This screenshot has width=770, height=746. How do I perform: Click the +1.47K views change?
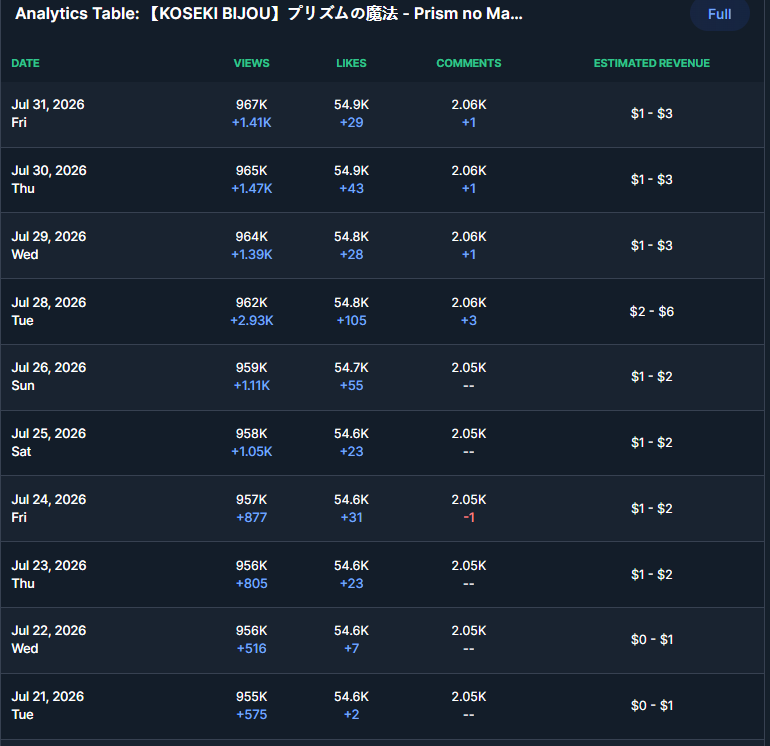(x=251, y=189)
